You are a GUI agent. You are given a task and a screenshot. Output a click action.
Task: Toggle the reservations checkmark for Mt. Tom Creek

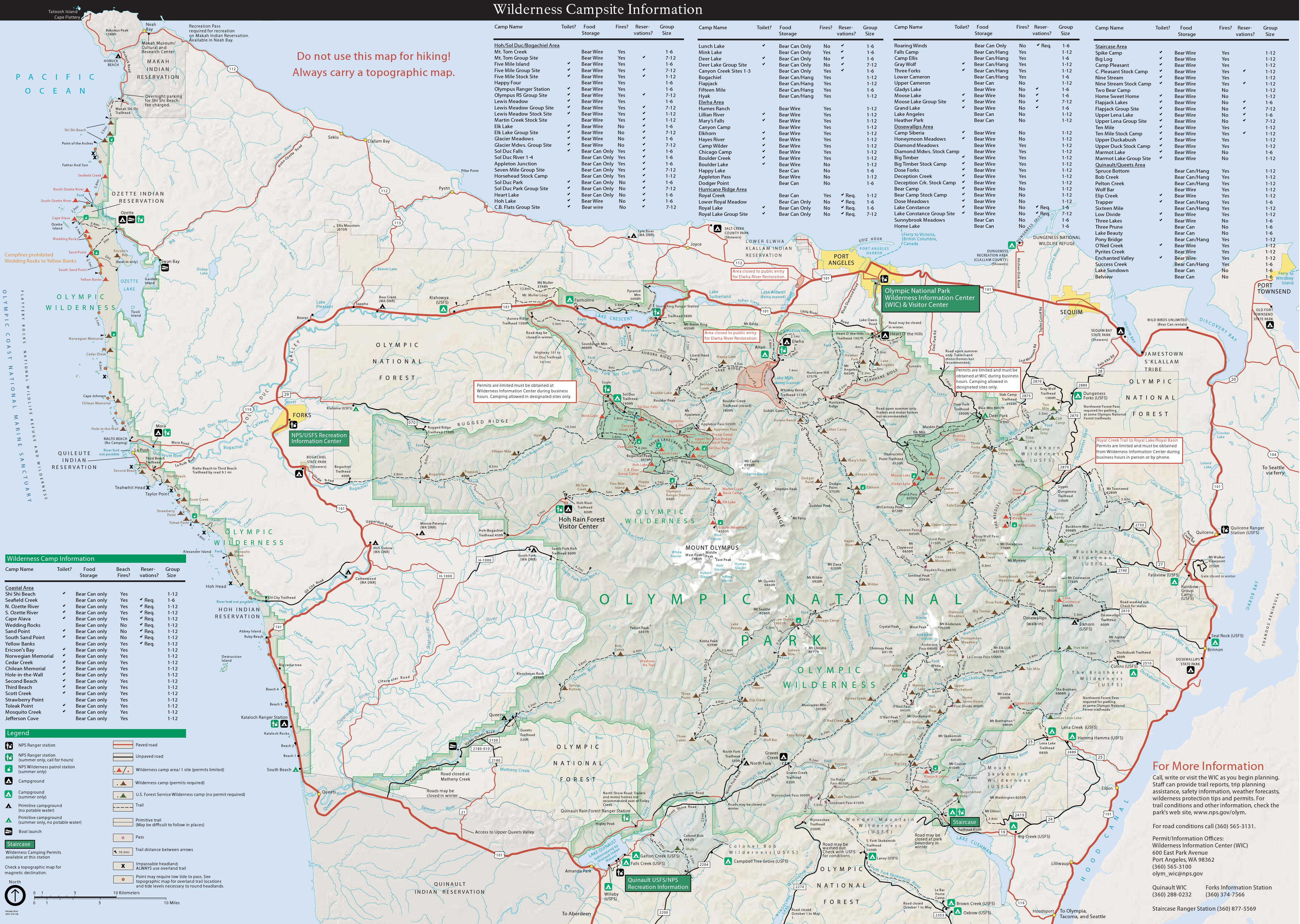tap(644, 52)
